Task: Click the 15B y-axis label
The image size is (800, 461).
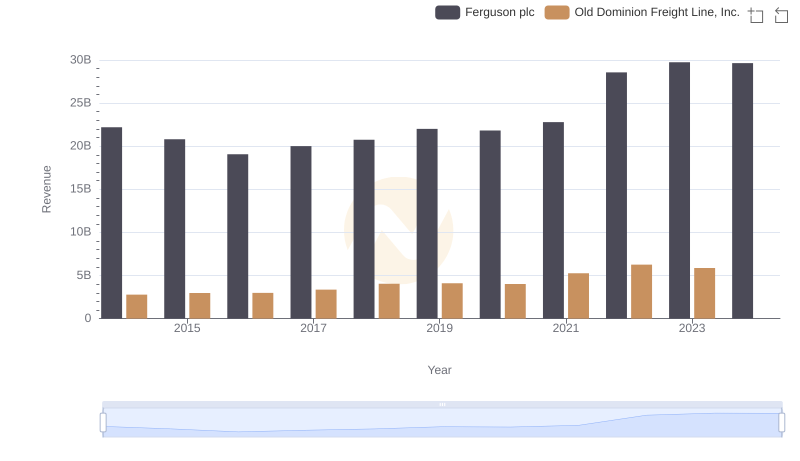Action: tap(81, 189)
